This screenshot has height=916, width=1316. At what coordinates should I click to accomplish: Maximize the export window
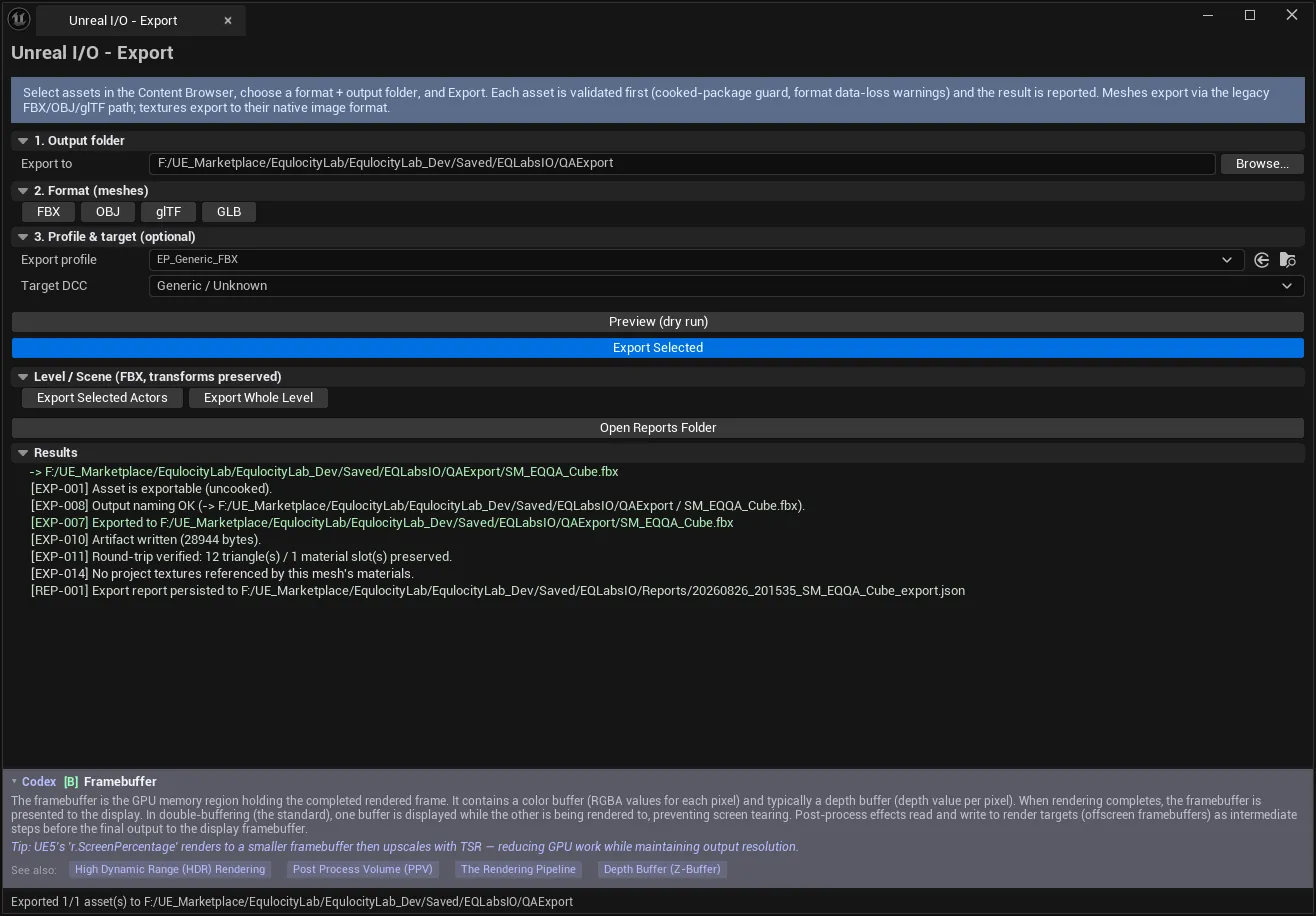pyautogui.click(x=1250, y=15)
